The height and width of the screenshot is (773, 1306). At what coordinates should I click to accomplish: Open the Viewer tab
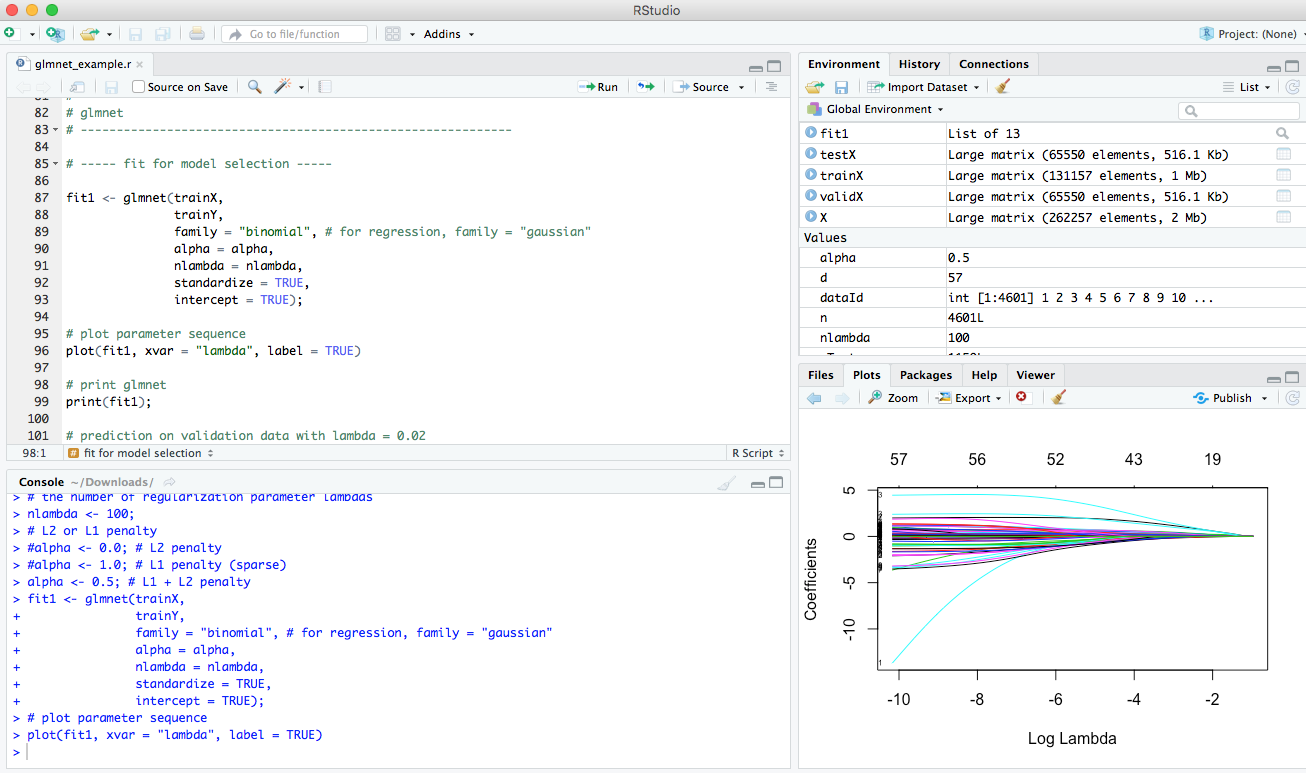[1036, 375]
